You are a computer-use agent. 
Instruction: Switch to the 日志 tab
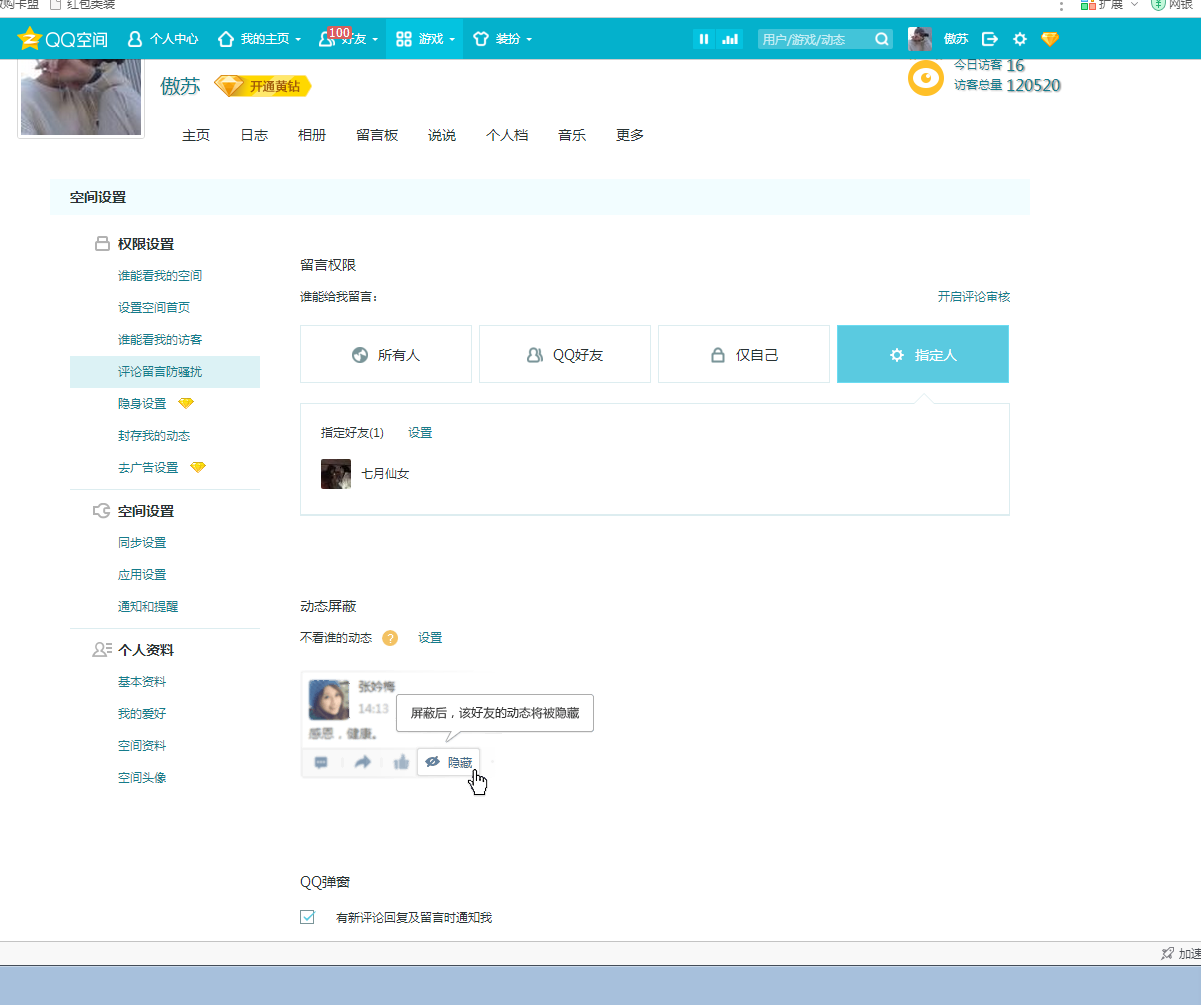(x=254, y=135)
